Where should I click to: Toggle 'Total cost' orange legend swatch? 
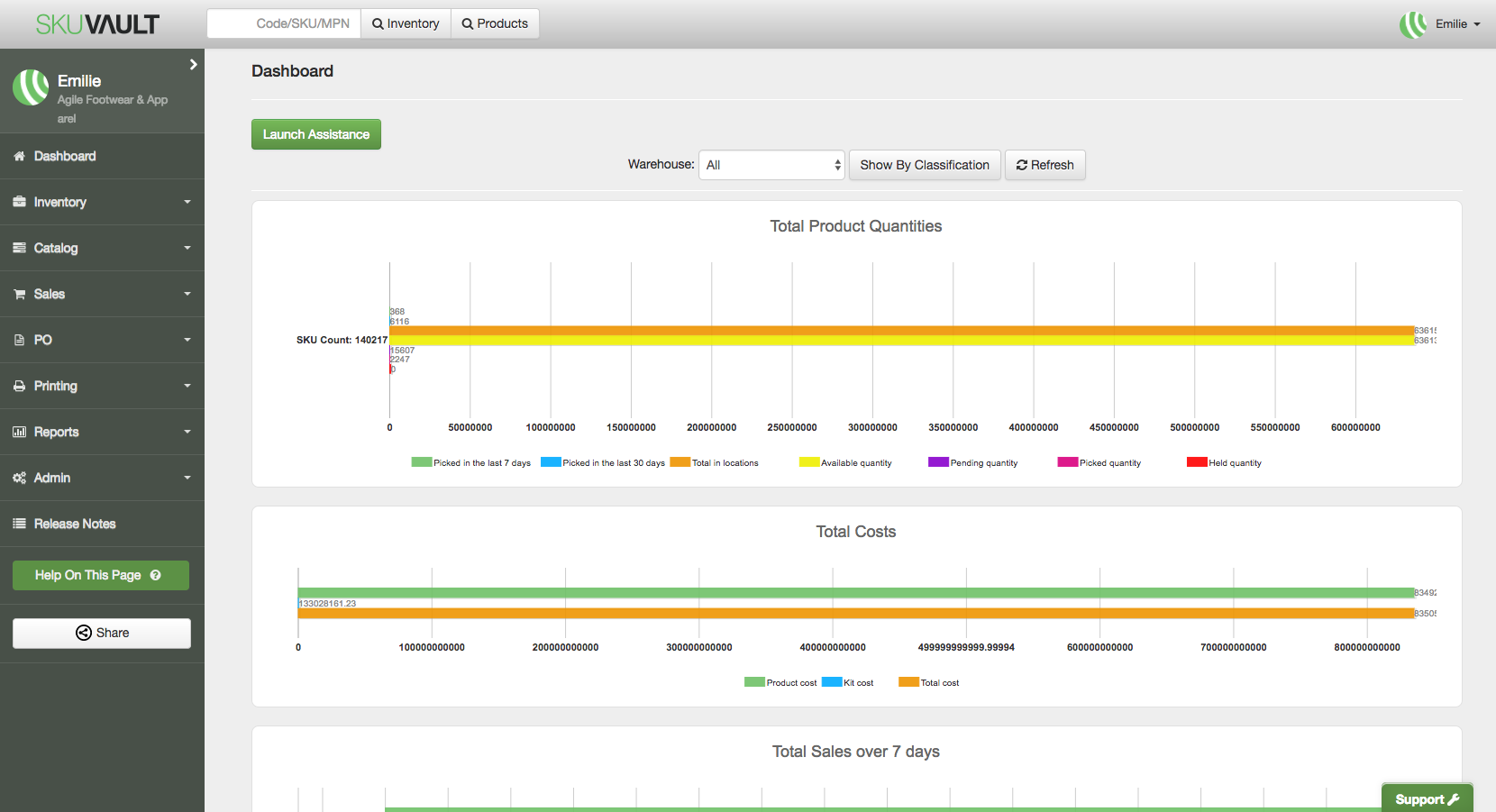[908, 682]
